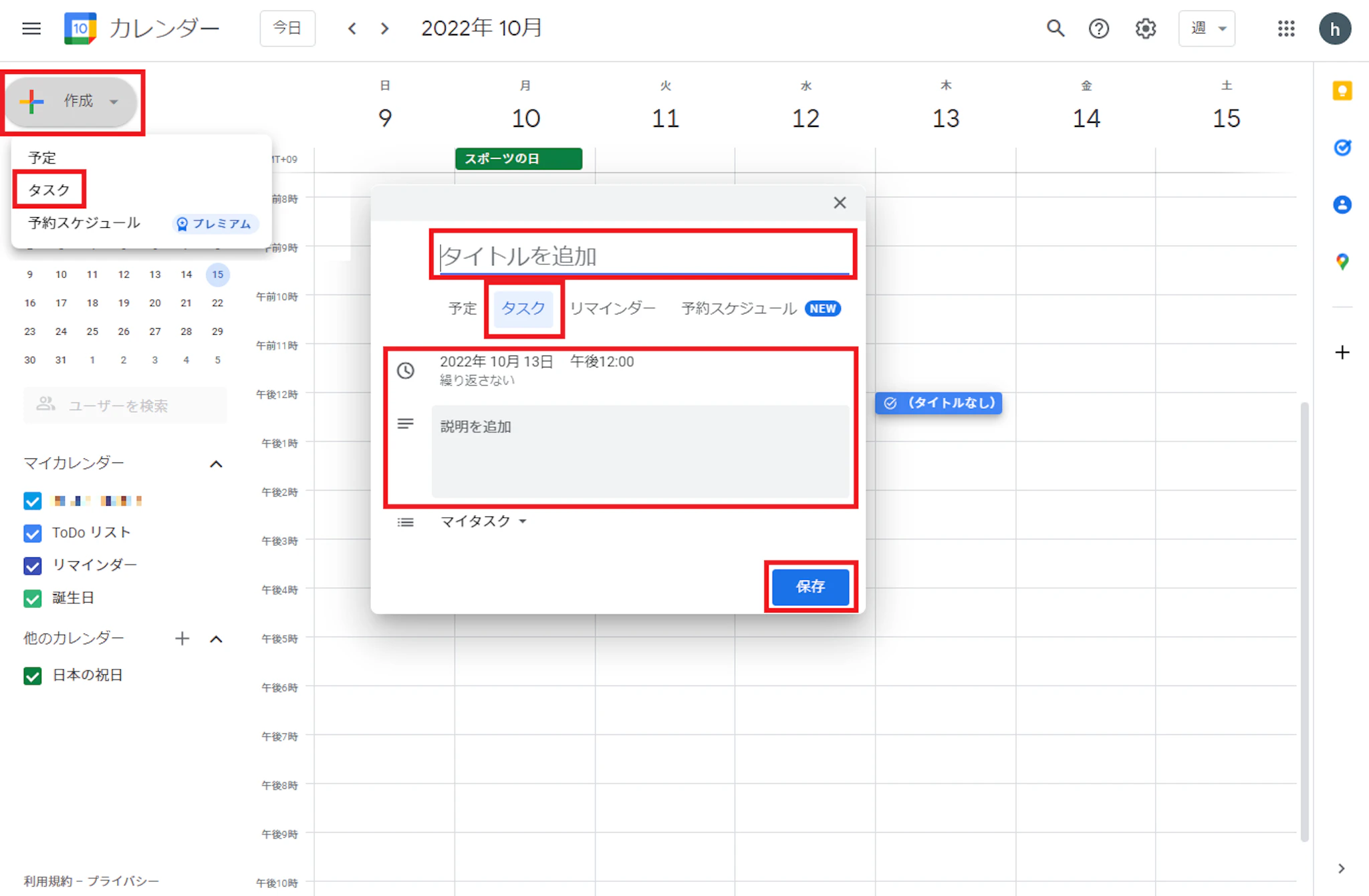Open the 週 view dropdown
The width and height of the screenshot is (1369, 896).
point(1207,29)
